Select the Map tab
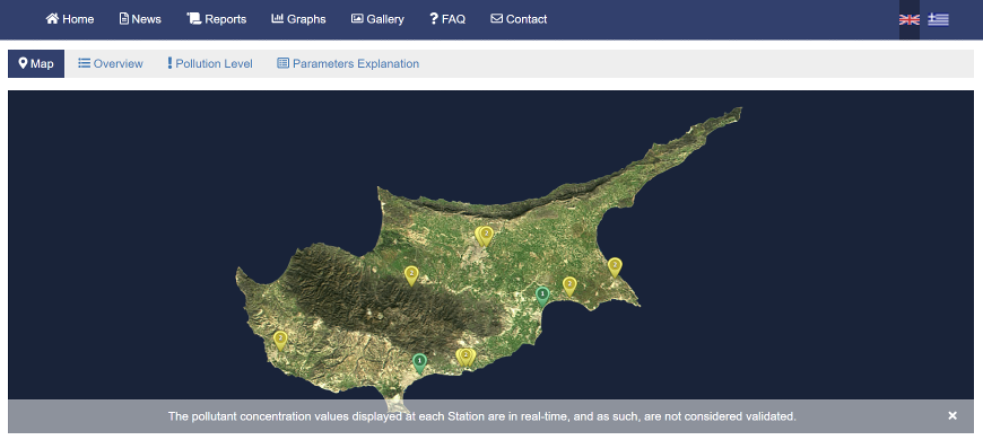Viewport: 985px width, 437px height. [x=36, y=64]
